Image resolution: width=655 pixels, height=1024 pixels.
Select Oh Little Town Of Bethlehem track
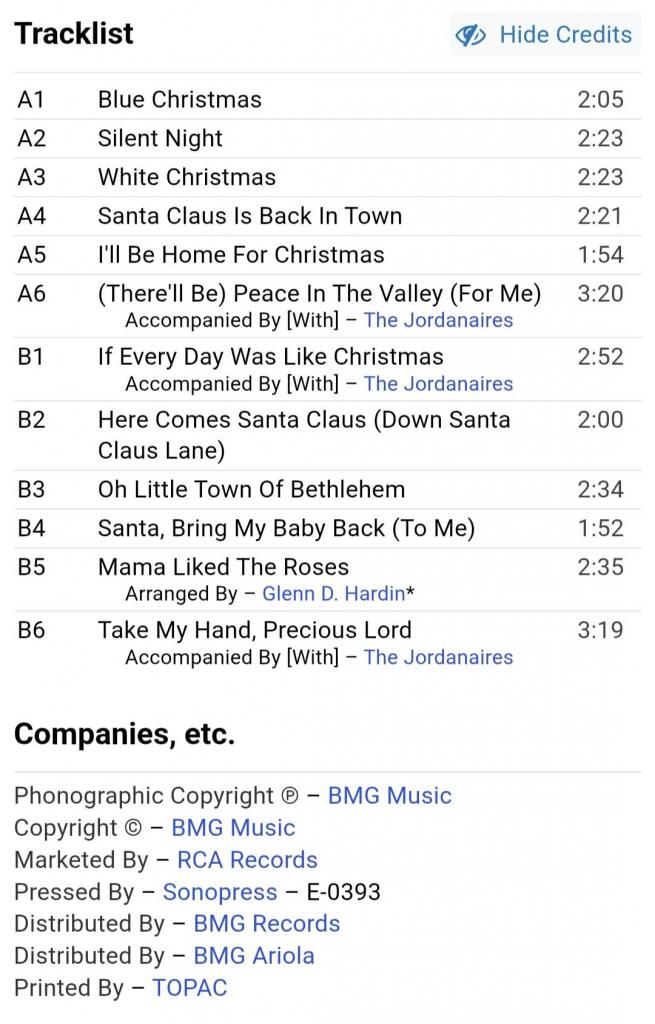point(251,490)
